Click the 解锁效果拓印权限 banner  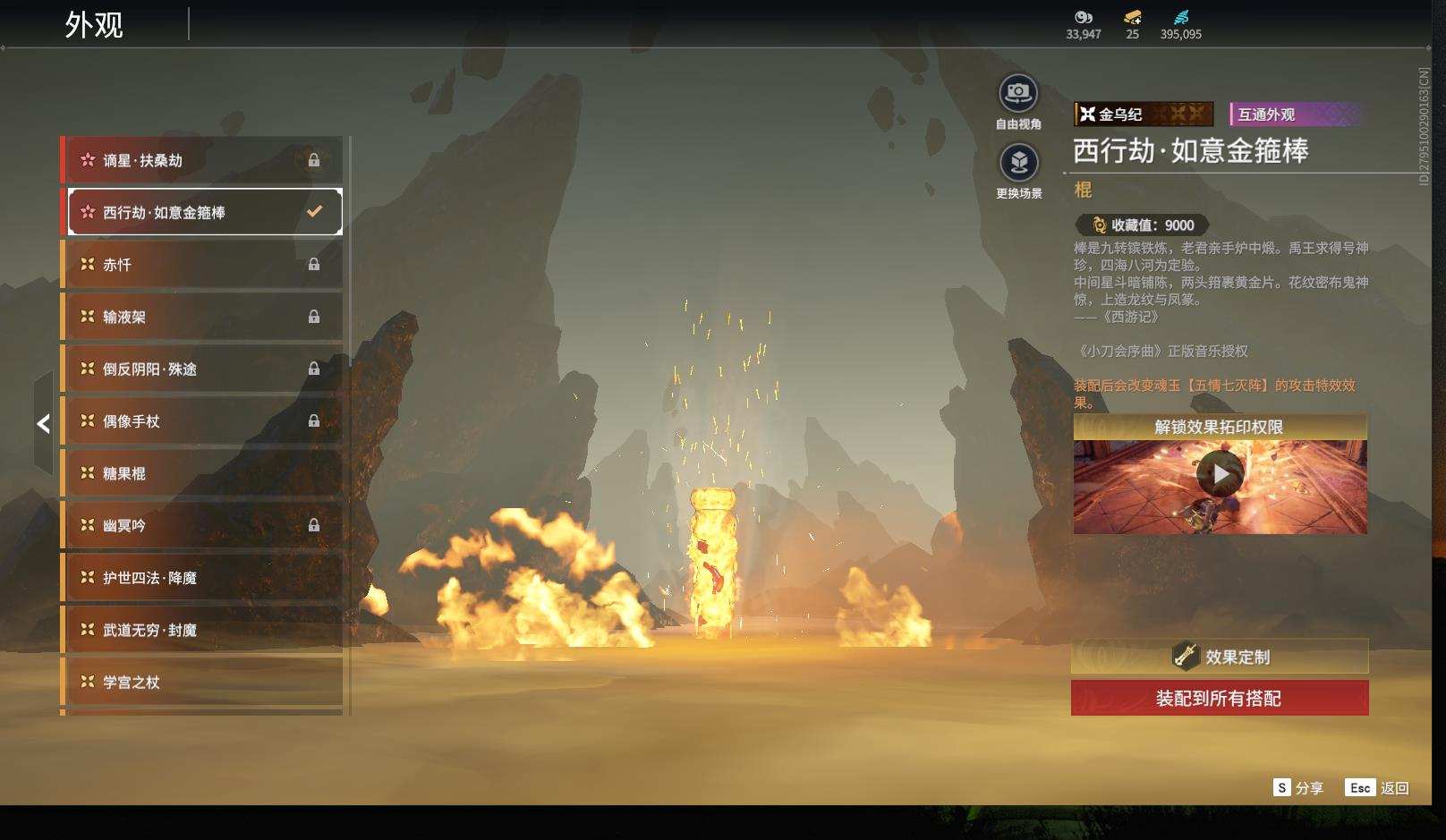pyautogui.click(x=1220, y=427)
